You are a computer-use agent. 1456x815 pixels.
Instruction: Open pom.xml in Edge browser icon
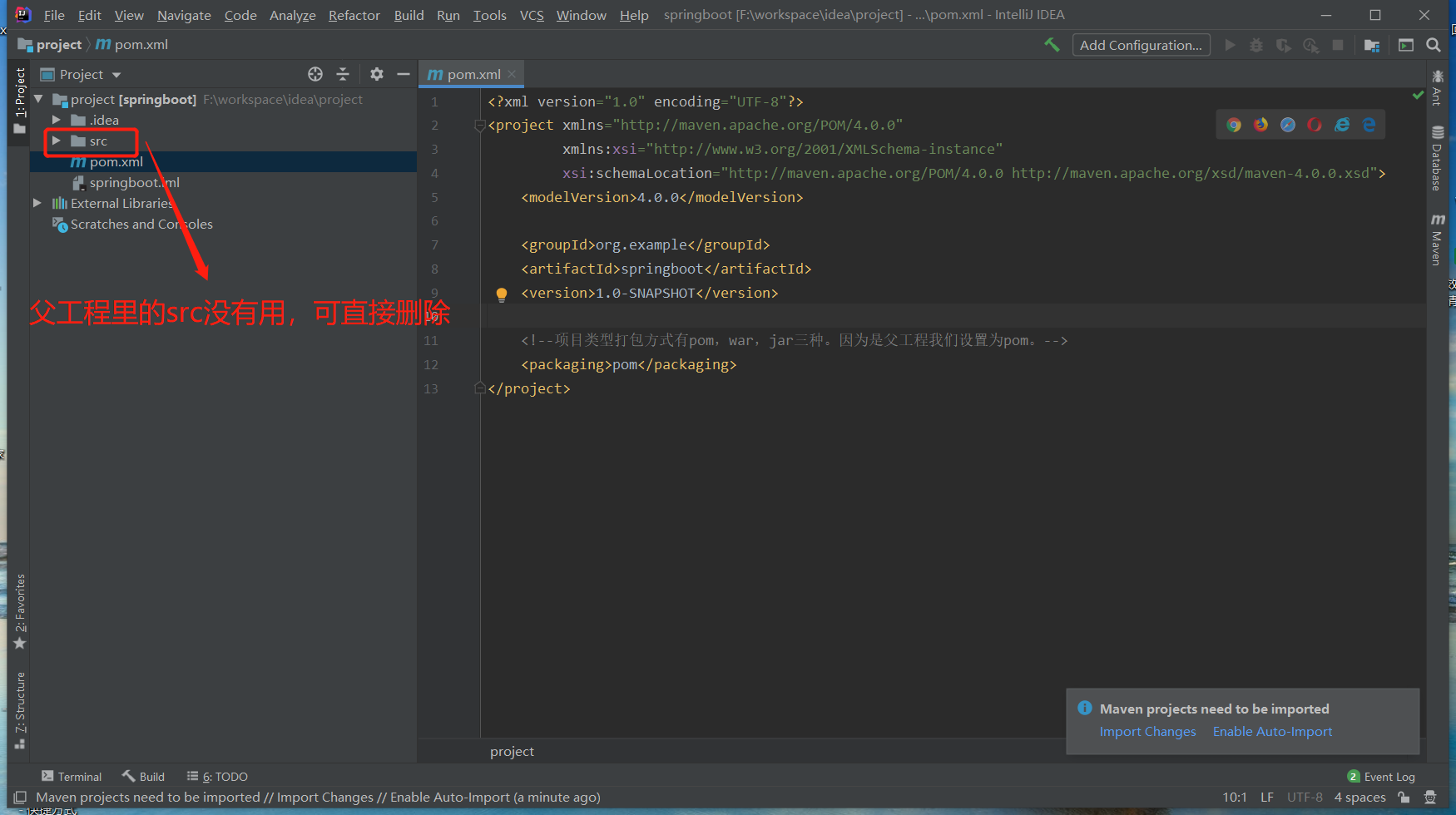click(x=1369, y=125)
